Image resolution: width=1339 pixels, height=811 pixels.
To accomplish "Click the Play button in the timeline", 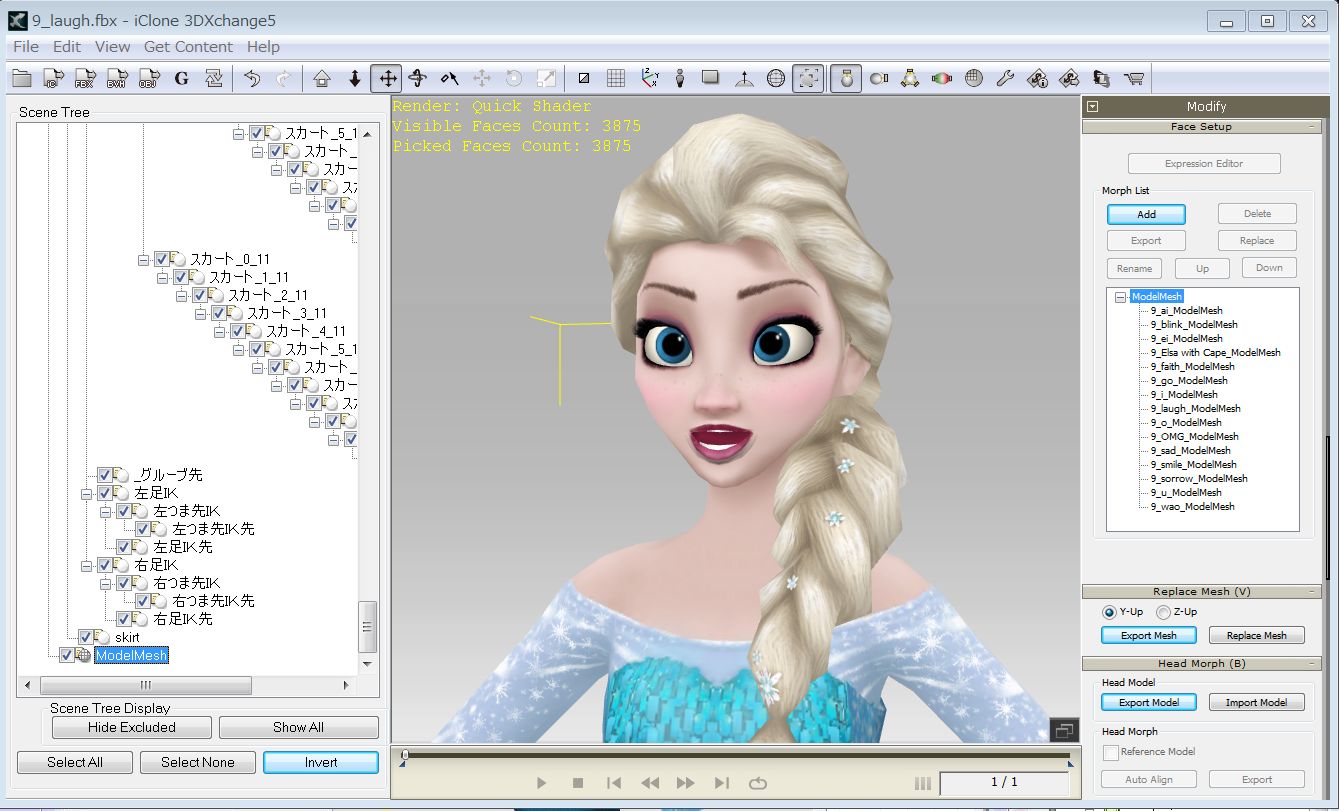I will coord(542,783).
